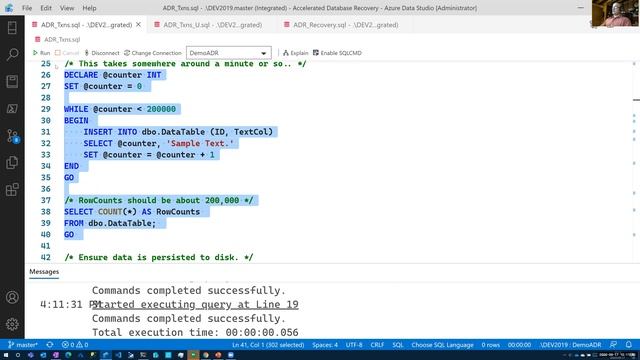Click the 'Sample Text.' string literal
Screen dimensions: 640x360
point(200,144)
